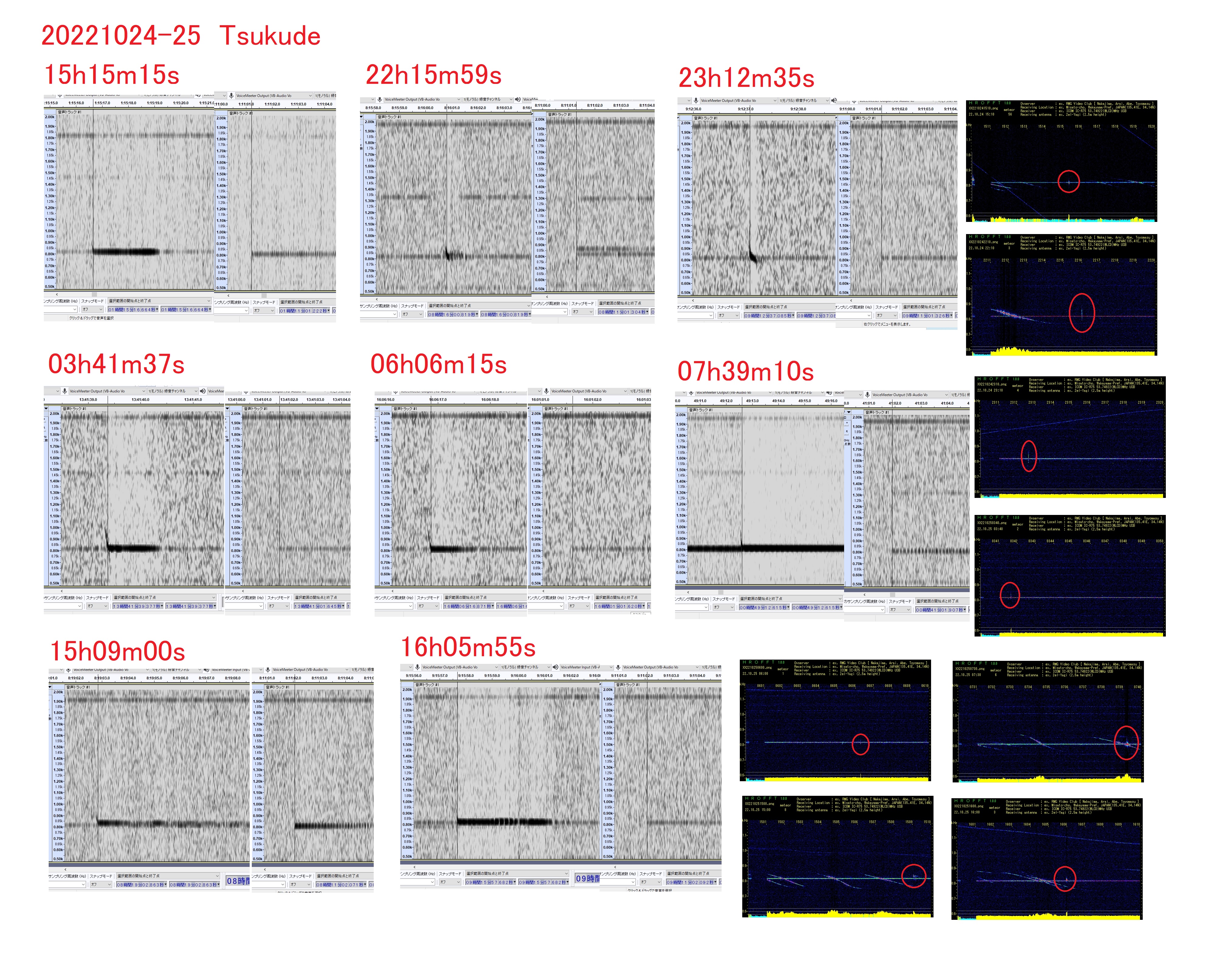Click microphone icon in 15h09m00s left toolbar
This screenshot has height=980, width=1209.
pyautogui.click(x=68, y=670)
